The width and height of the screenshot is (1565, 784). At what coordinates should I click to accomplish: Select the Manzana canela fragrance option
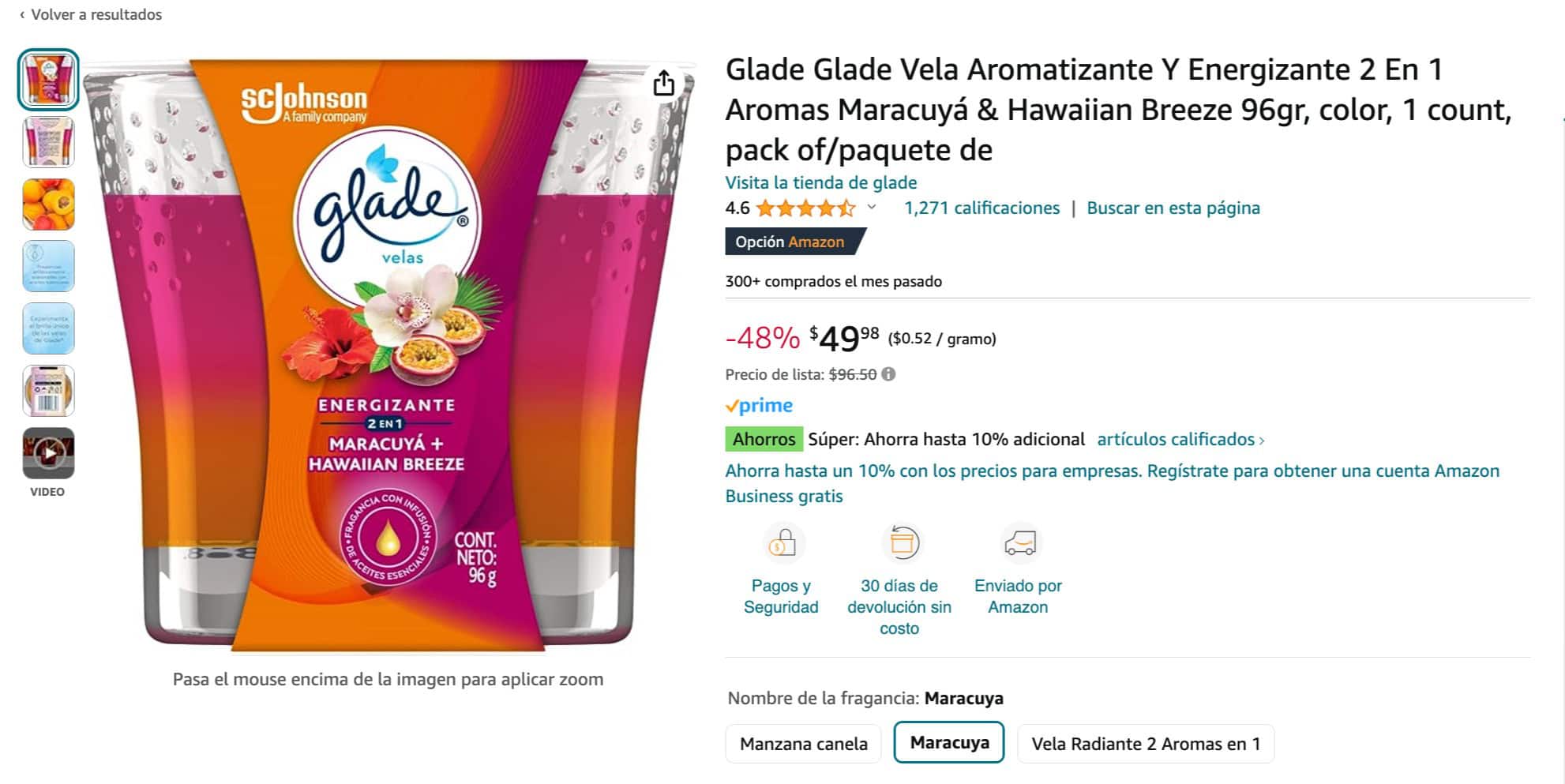pos(803,744)
